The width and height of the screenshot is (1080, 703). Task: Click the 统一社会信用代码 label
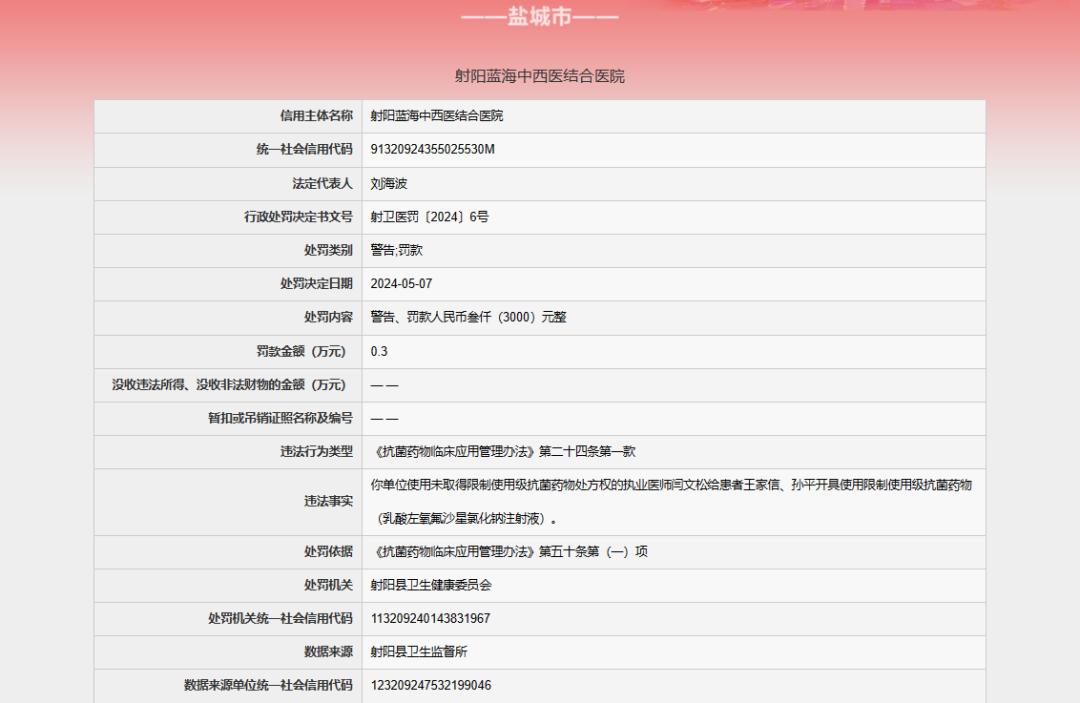304,149
